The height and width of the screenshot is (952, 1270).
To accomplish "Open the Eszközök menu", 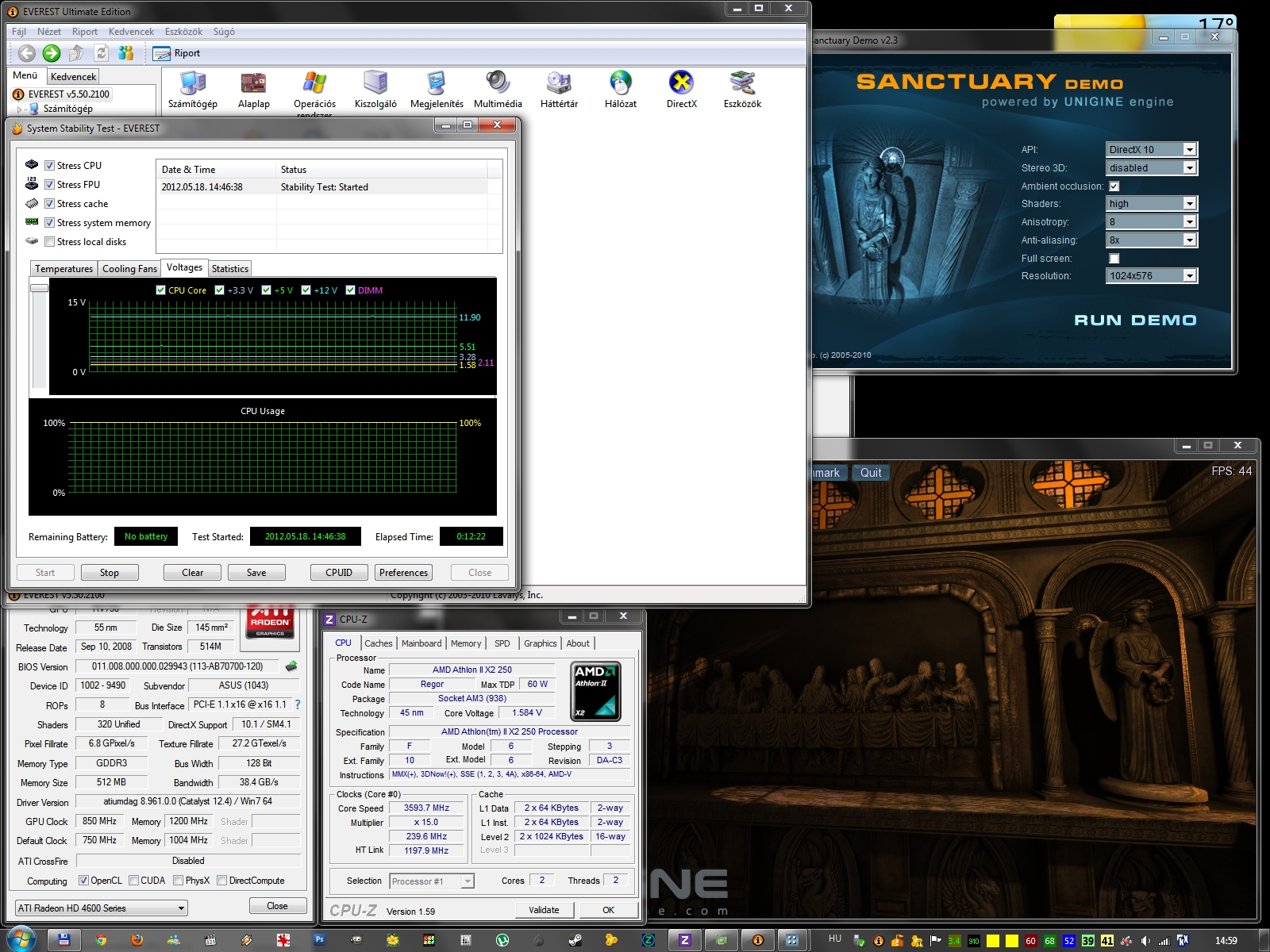I will click(183, 32).
